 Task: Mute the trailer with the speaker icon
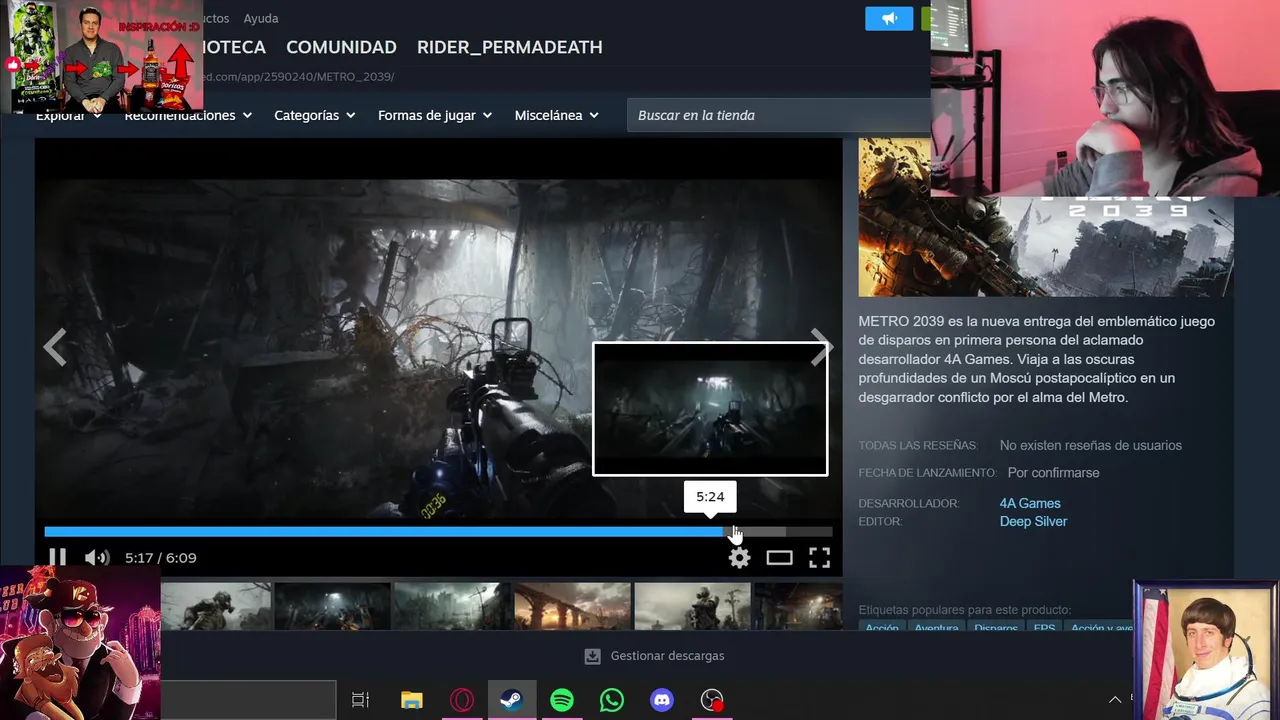(97, 558)
